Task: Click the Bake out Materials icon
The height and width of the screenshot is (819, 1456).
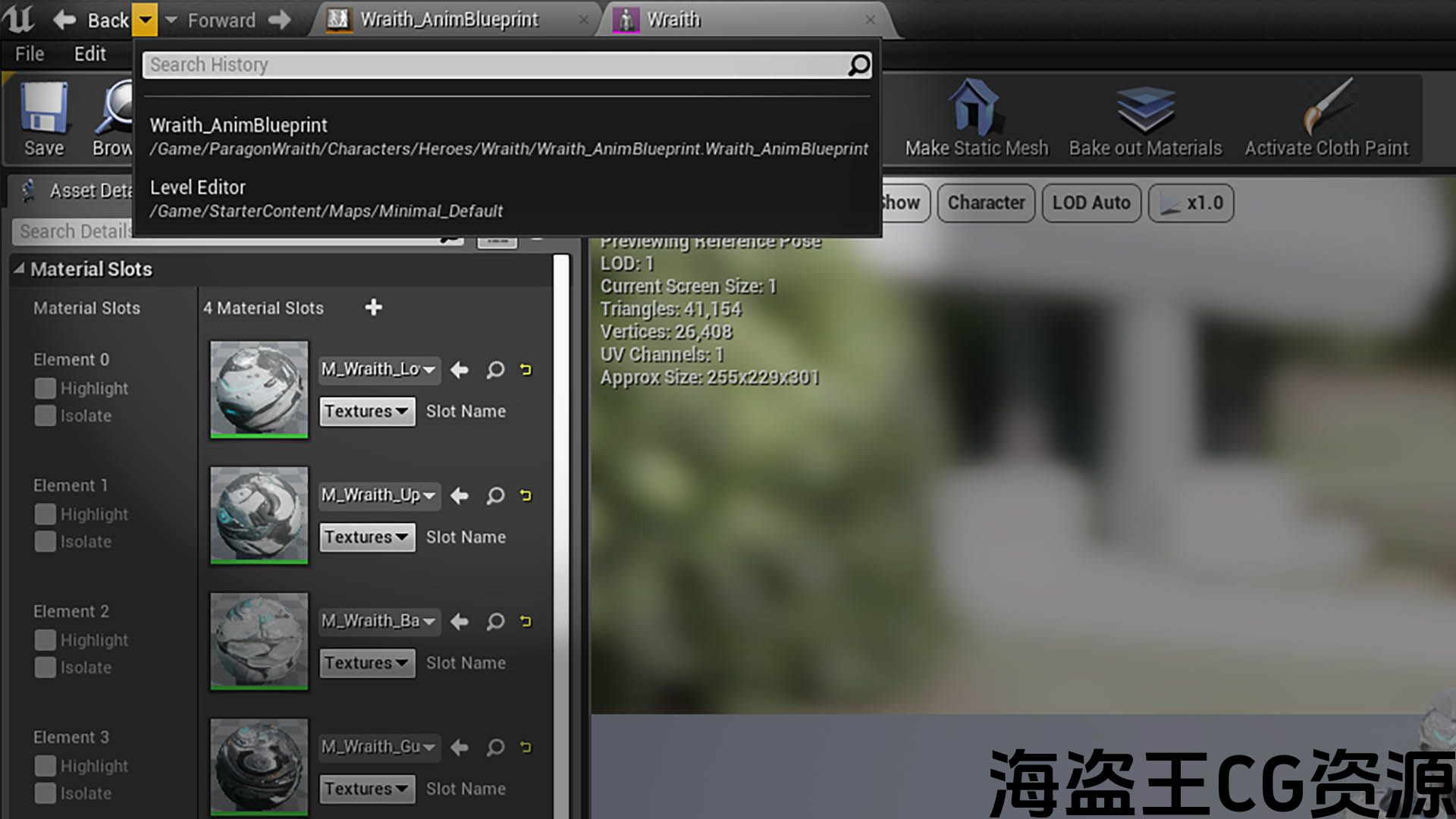Action: point(1145,108)
